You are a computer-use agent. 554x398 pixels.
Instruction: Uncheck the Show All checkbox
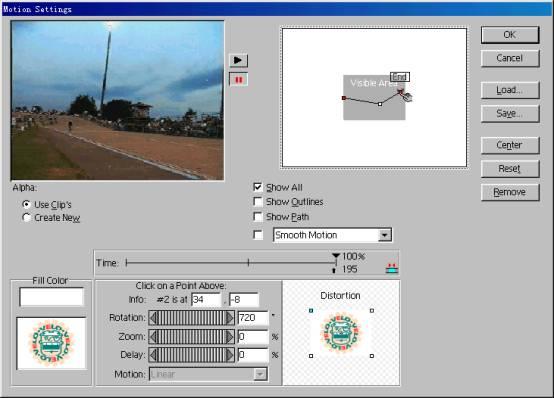pyautogui.click(x=258, y=187)
